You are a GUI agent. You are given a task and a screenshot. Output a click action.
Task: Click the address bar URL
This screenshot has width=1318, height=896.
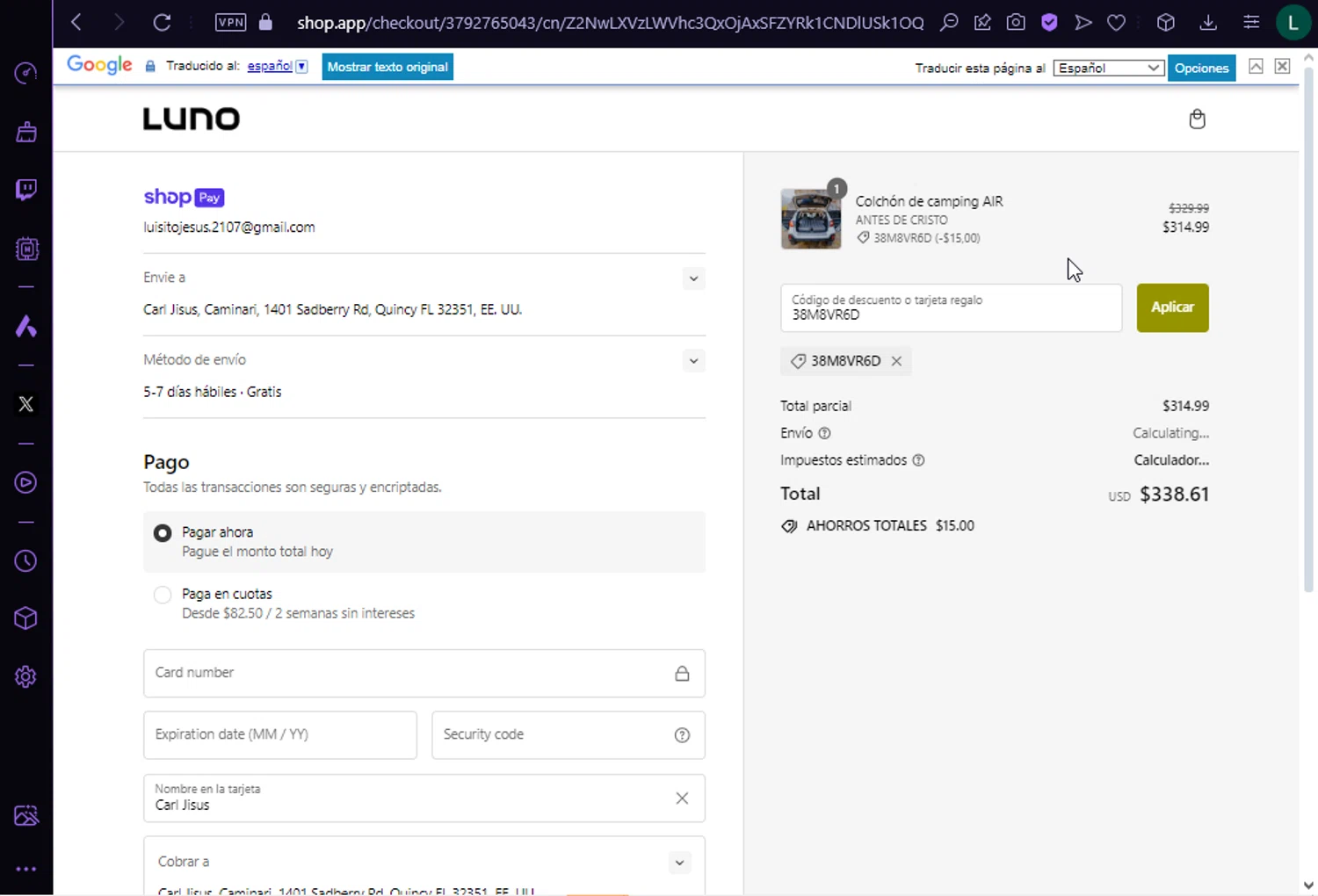tap(610, 23)
